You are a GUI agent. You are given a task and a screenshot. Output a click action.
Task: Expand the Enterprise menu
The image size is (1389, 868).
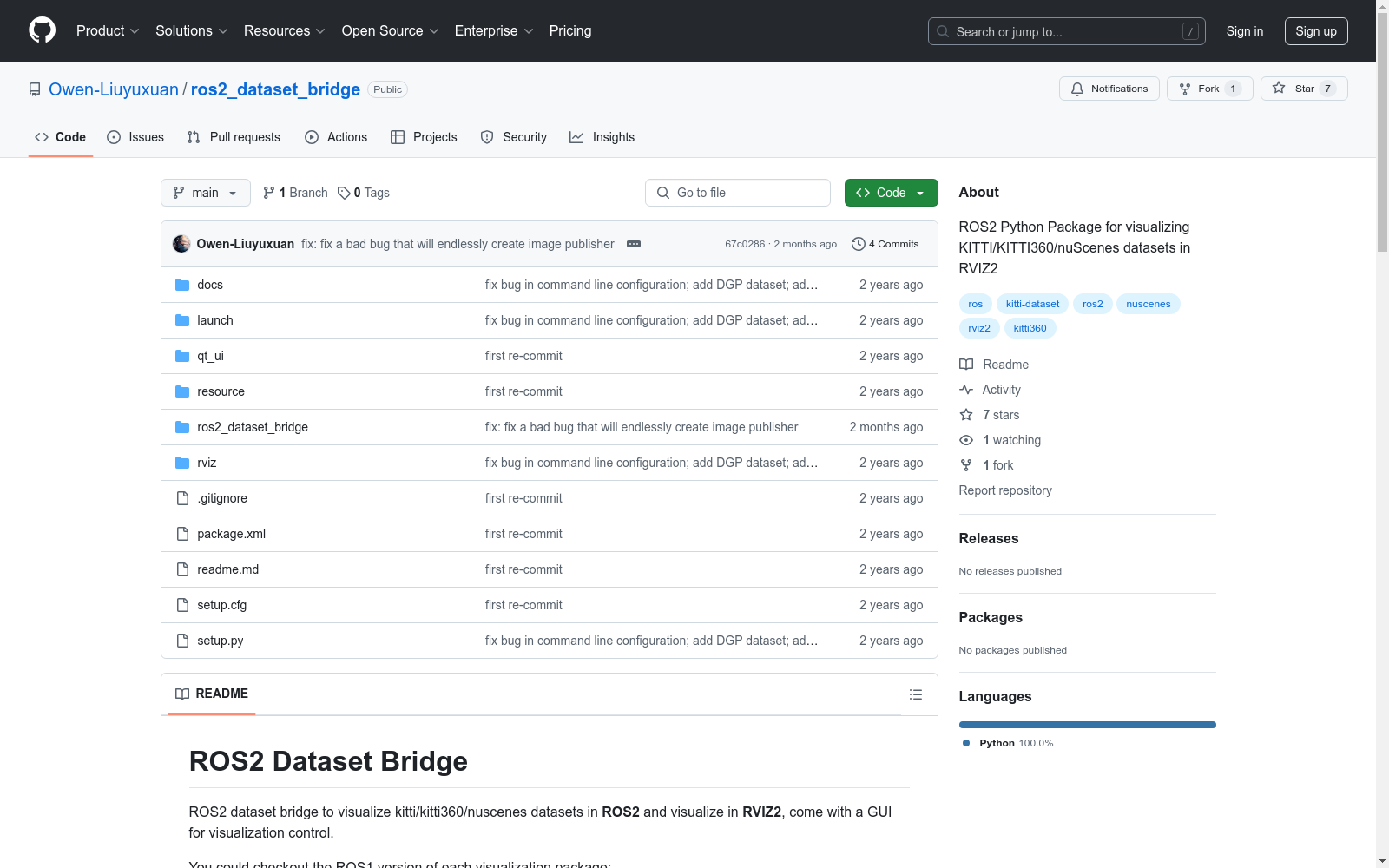point(494,31)
